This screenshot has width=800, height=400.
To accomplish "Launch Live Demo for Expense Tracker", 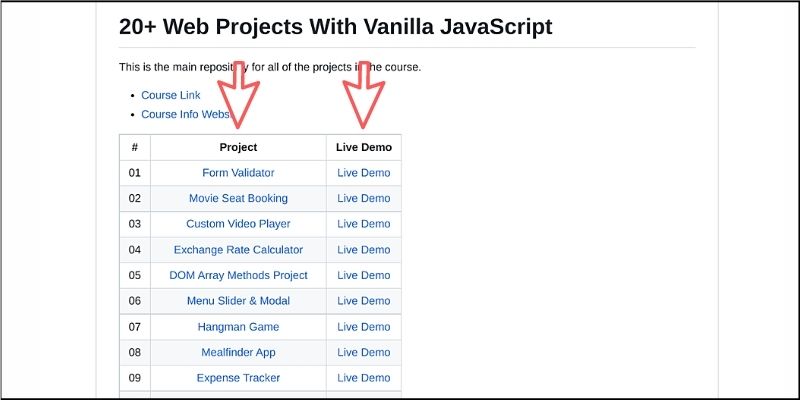I will tap(364, 378).
